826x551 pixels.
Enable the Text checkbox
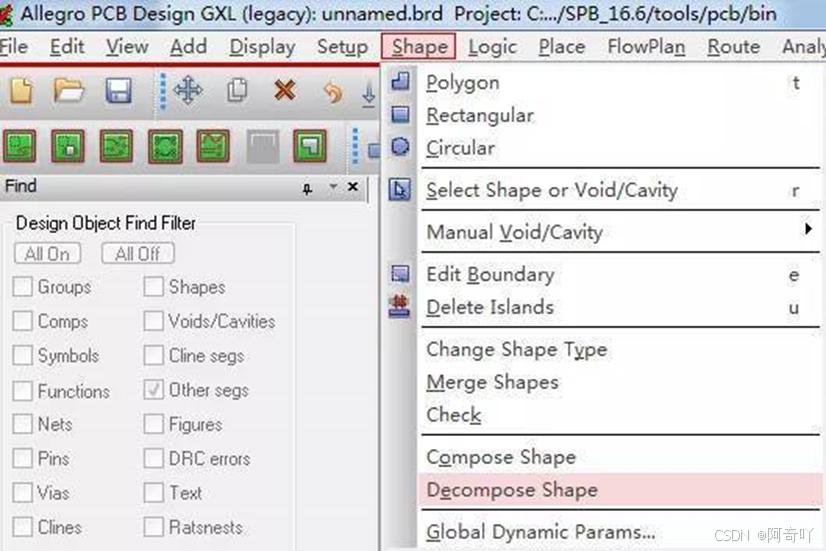click(153, 493)
